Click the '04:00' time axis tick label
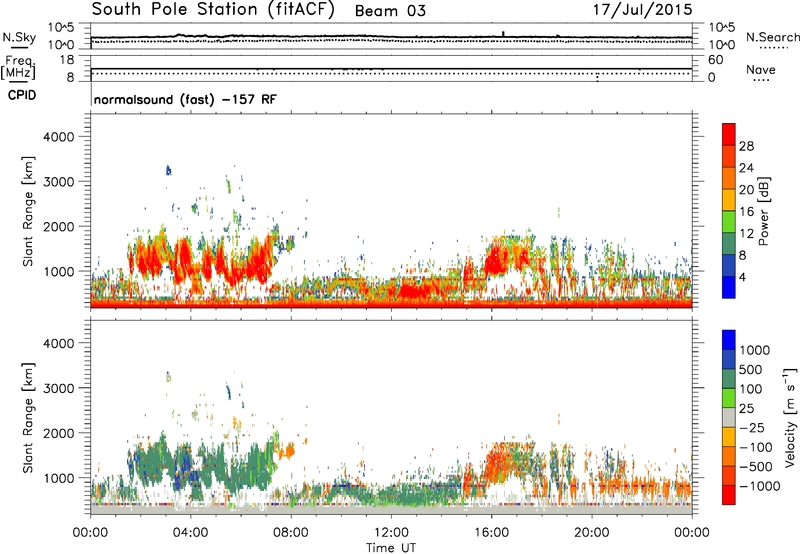 tap(190, 533)
